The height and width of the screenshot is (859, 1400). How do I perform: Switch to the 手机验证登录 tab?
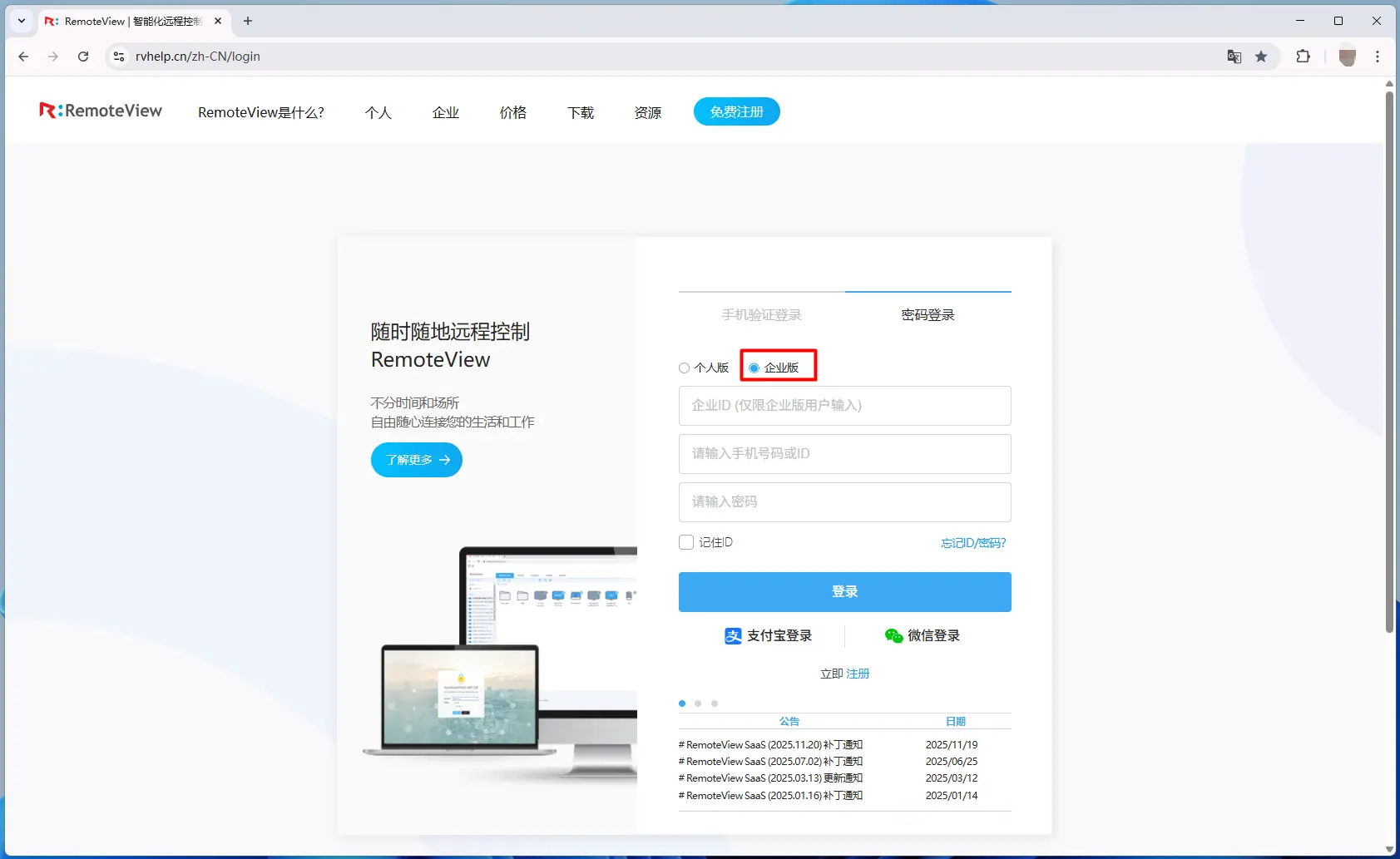(x=761, y=314)
